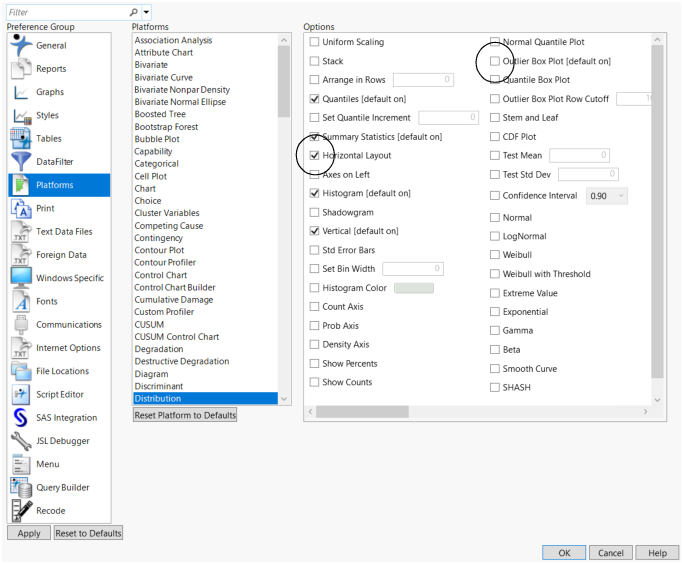This screenshot has width=682, height=564.
Task: Click the Platforms list scroll-down arrow
Action: pyautogui.click(x=284, y=399)
